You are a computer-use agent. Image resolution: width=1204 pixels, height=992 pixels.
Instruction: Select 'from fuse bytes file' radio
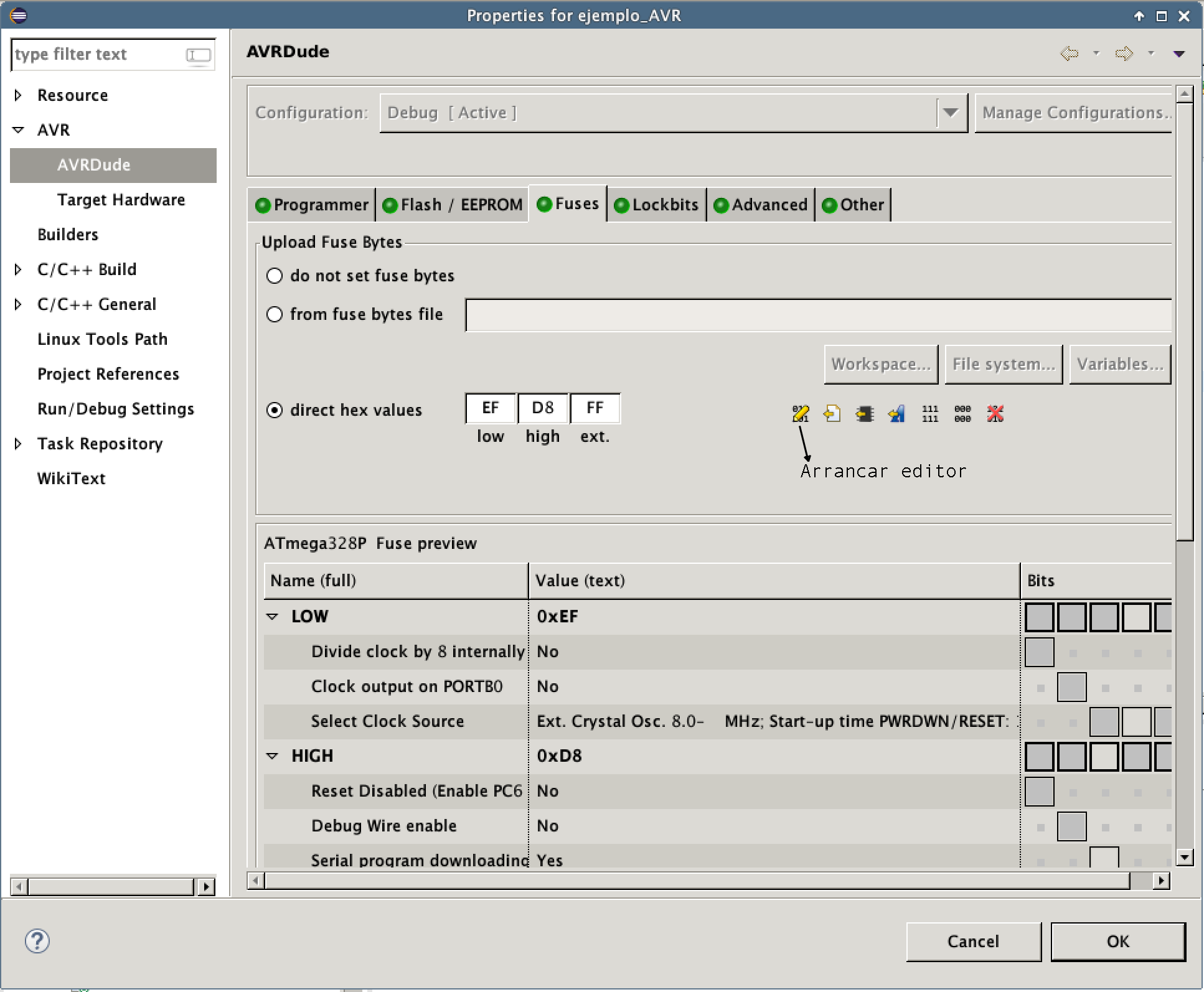click(275, 314)
